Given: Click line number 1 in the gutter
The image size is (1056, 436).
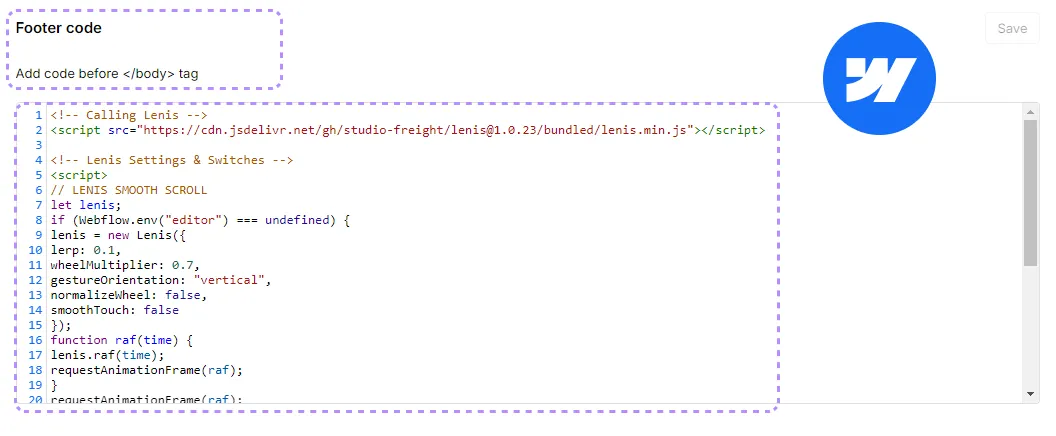Looking at the screenshot, I should pyautogui.click(x=38, y=115).
